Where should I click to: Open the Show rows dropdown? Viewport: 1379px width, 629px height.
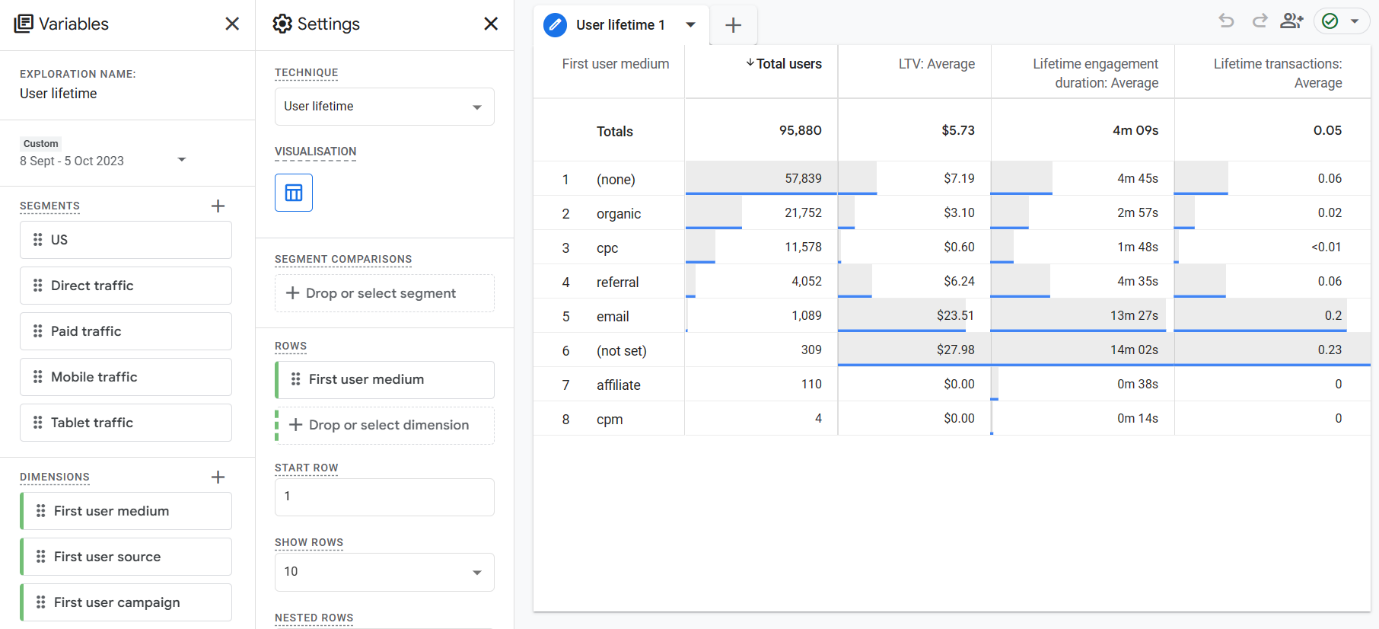pyautogui.click(x=385, y=572)
